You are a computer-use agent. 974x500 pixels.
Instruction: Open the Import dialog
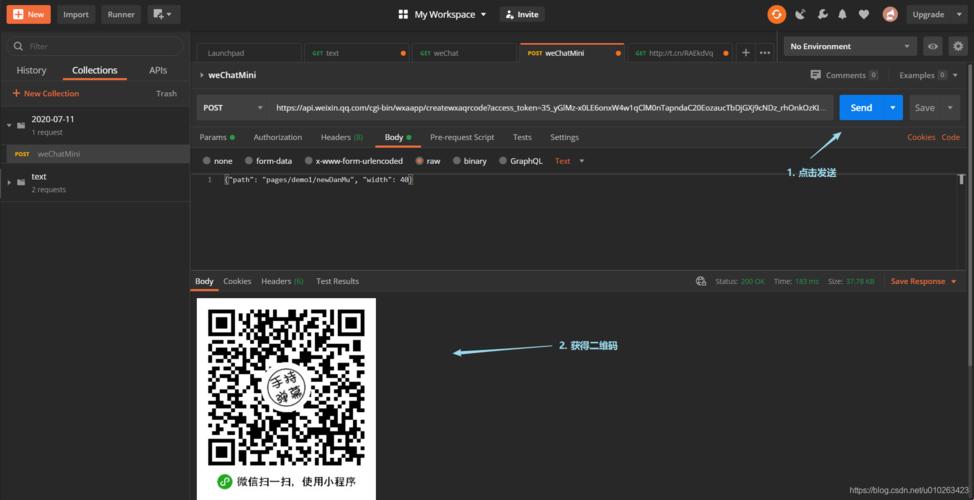pos(76,14)
